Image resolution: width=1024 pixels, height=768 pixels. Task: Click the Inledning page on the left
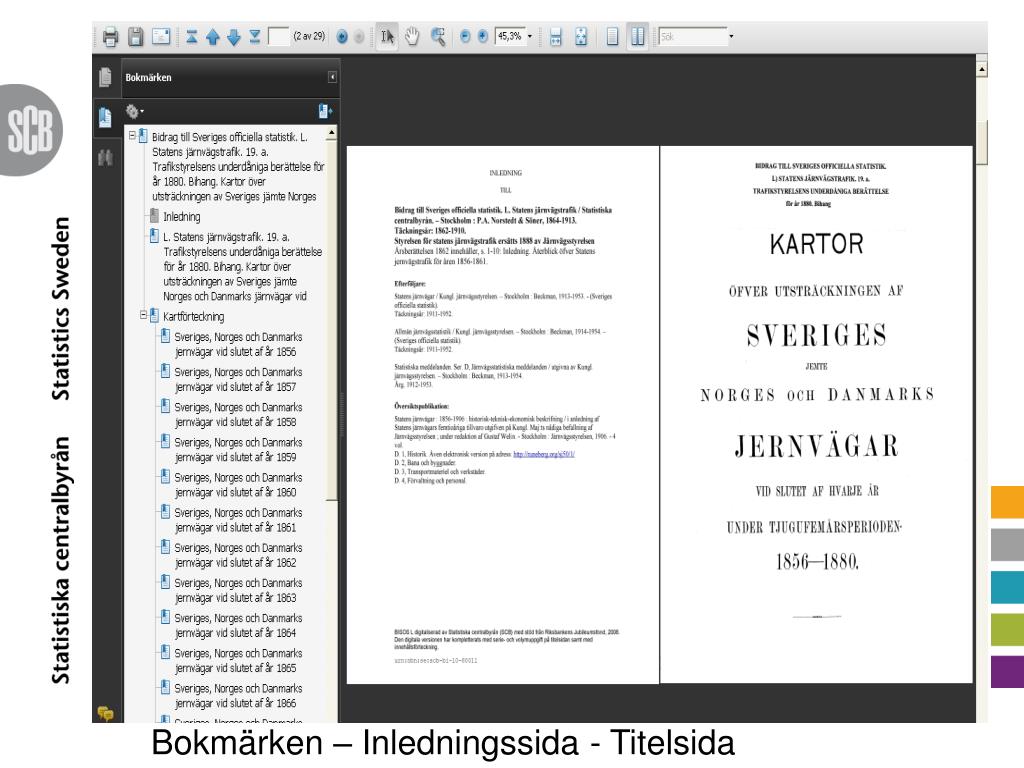502,415
